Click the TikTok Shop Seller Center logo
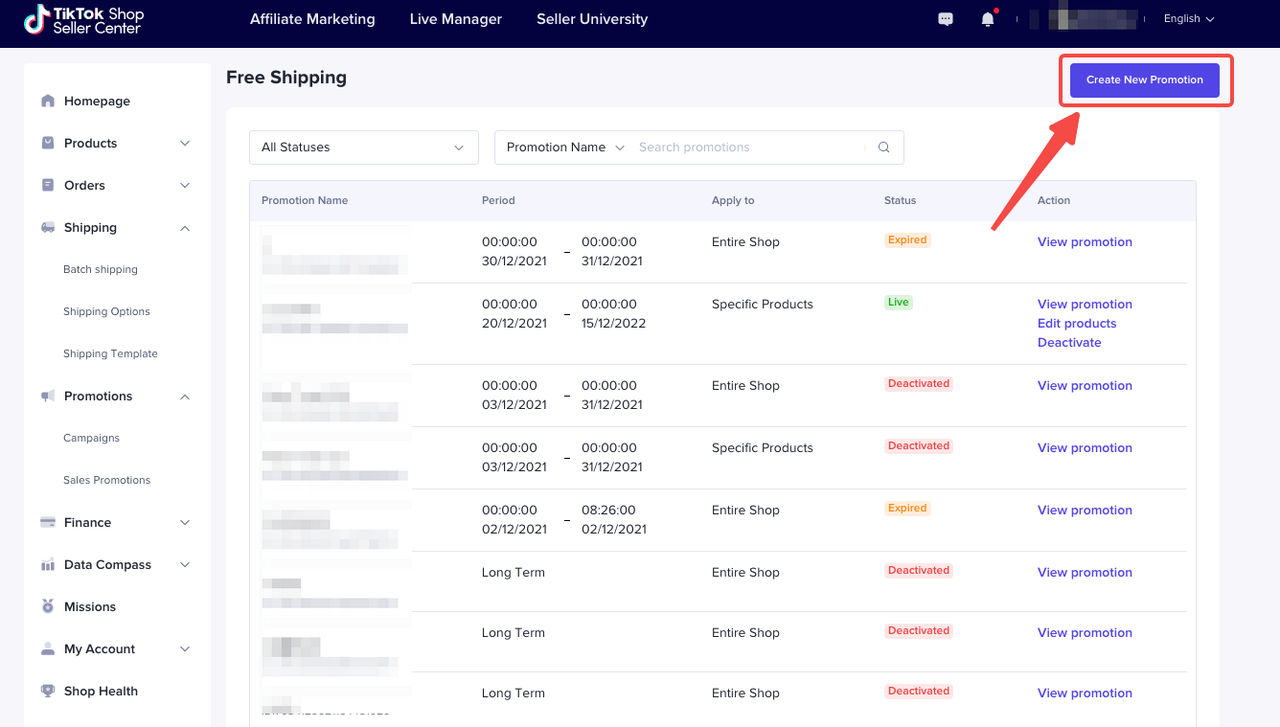Screen dimensions: 1280x727 (84, 20)
